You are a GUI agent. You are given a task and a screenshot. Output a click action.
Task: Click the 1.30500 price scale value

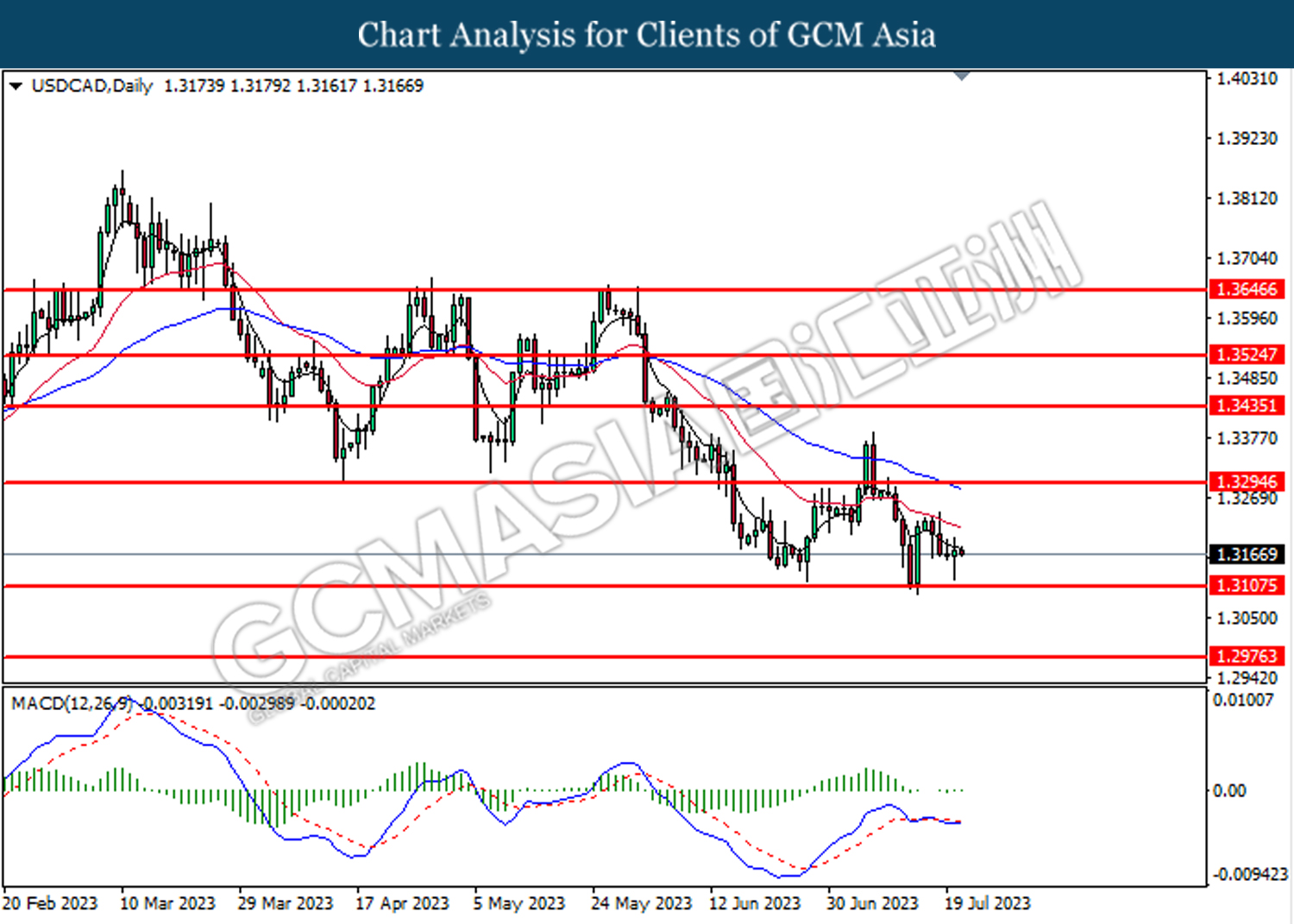(x=1247, y=618)
